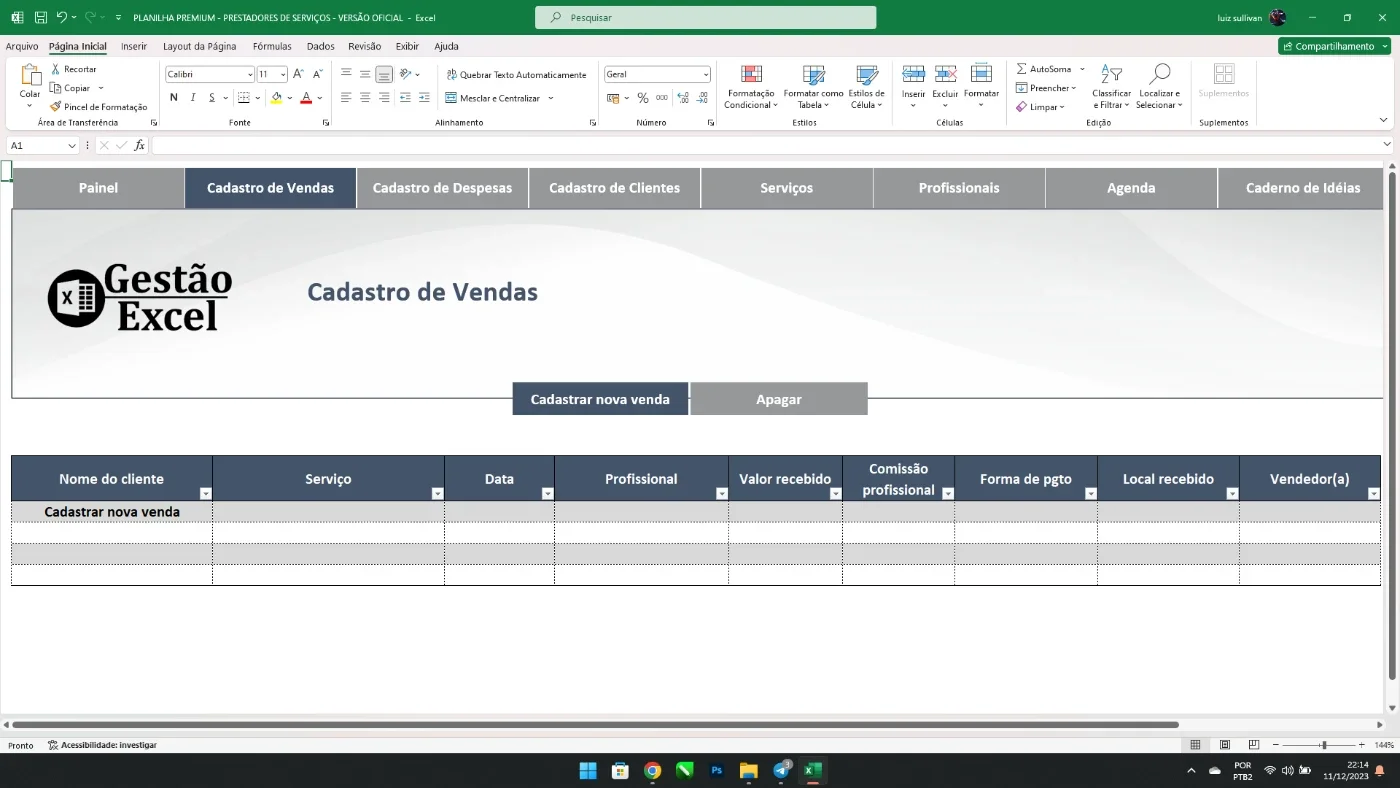Select the Recortar scissors icon

tap(56, 69)
